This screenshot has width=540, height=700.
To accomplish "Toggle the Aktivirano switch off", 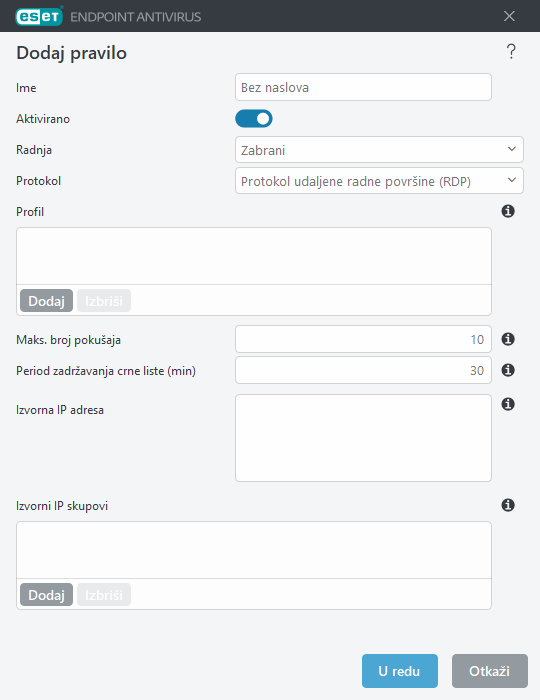I will coord(254,119).
